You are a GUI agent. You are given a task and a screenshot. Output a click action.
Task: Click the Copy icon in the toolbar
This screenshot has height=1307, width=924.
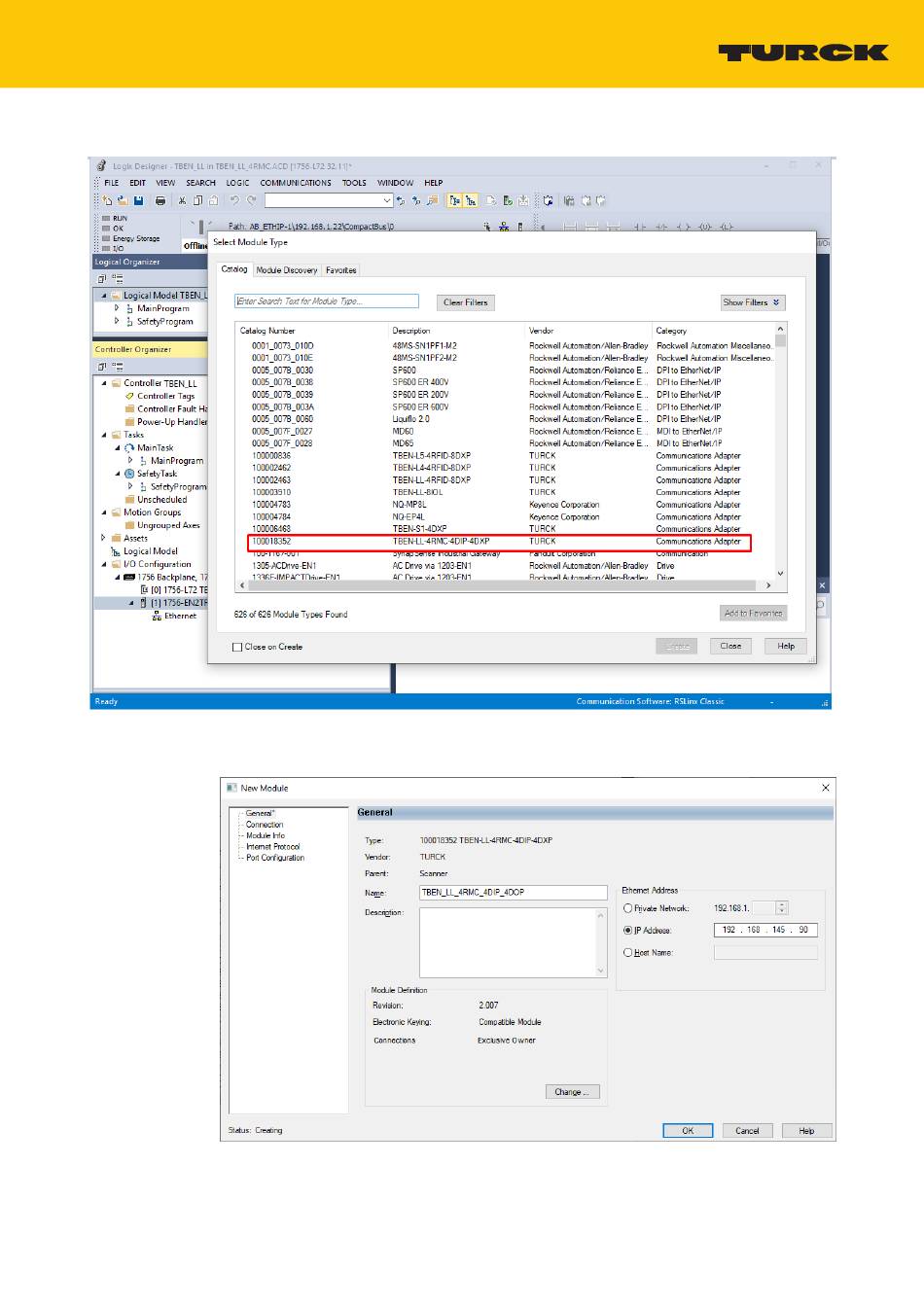click(198, 200)
